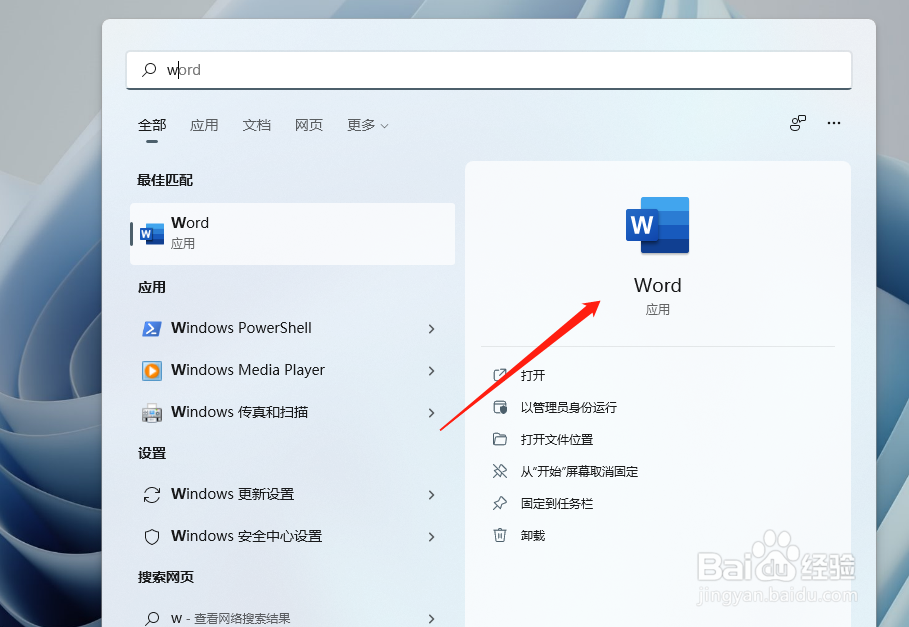Select the 全部 tab

click(x=152, y=125)
